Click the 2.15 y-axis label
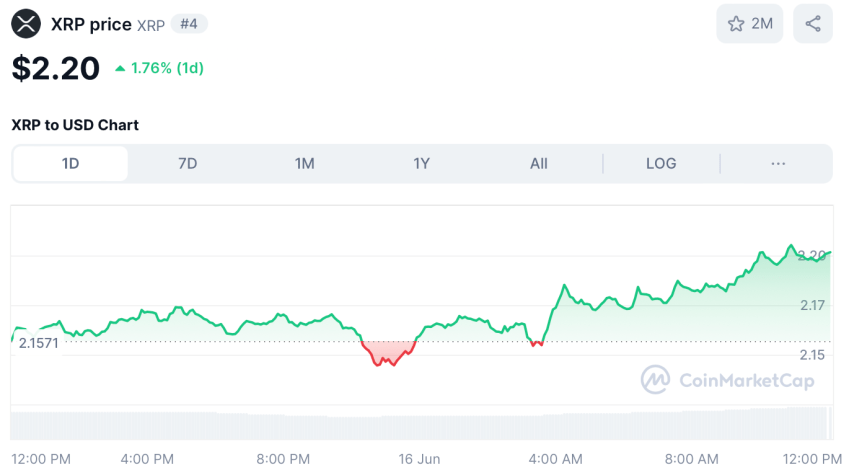This screenshot has width=849, height=470. coord(812,355)
